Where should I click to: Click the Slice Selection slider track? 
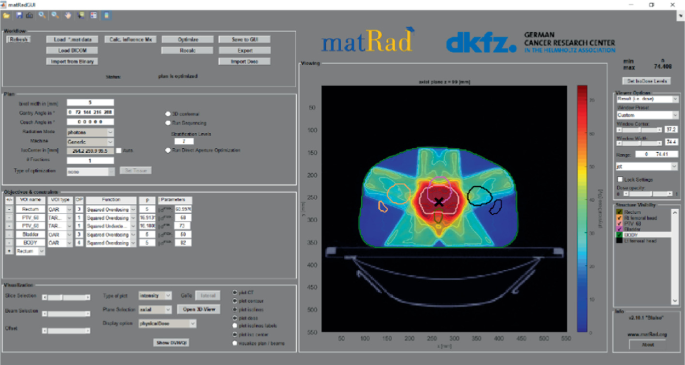66,297
